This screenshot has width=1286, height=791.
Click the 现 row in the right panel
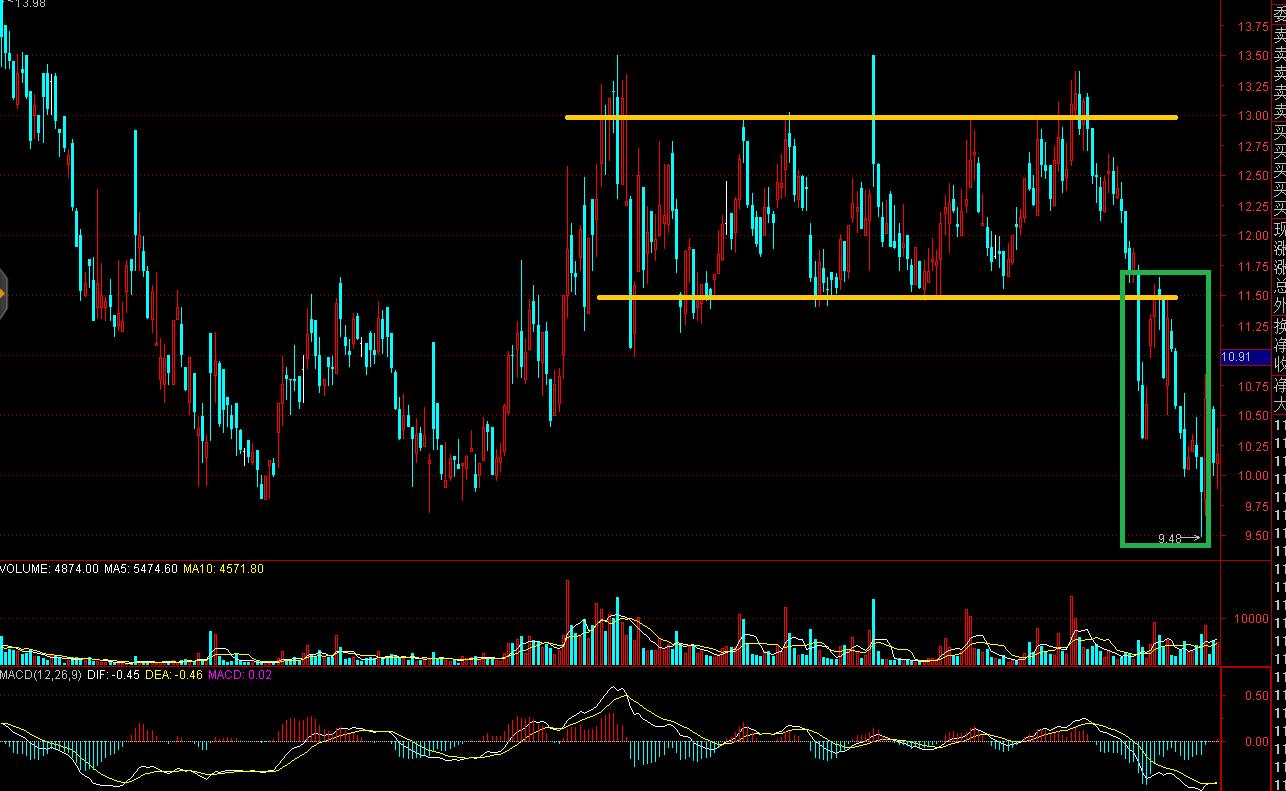1279,229
